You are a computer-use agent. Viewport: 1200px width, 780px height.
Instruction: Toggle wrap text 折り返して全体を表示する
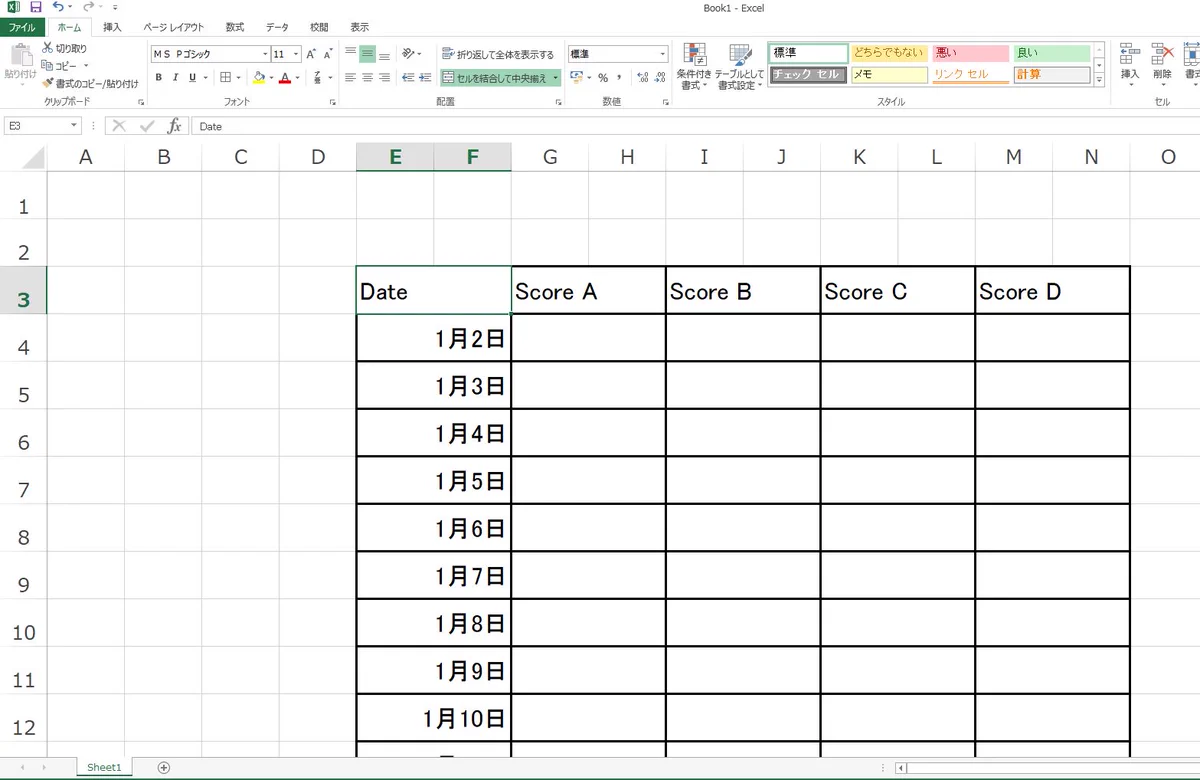click(498, 54)
